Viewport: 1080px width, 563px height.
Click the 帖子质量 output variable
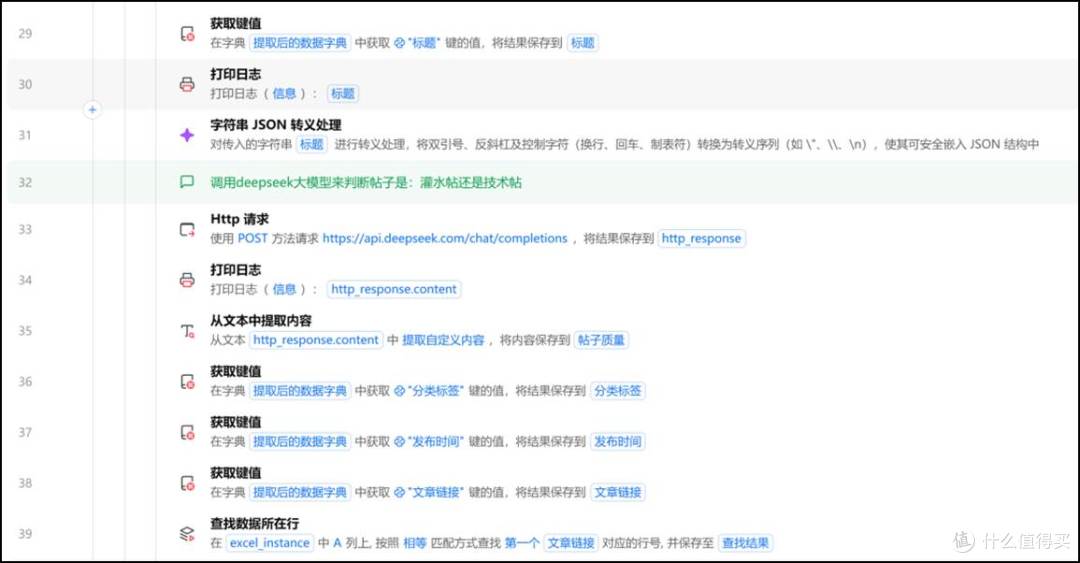point(601,340)
